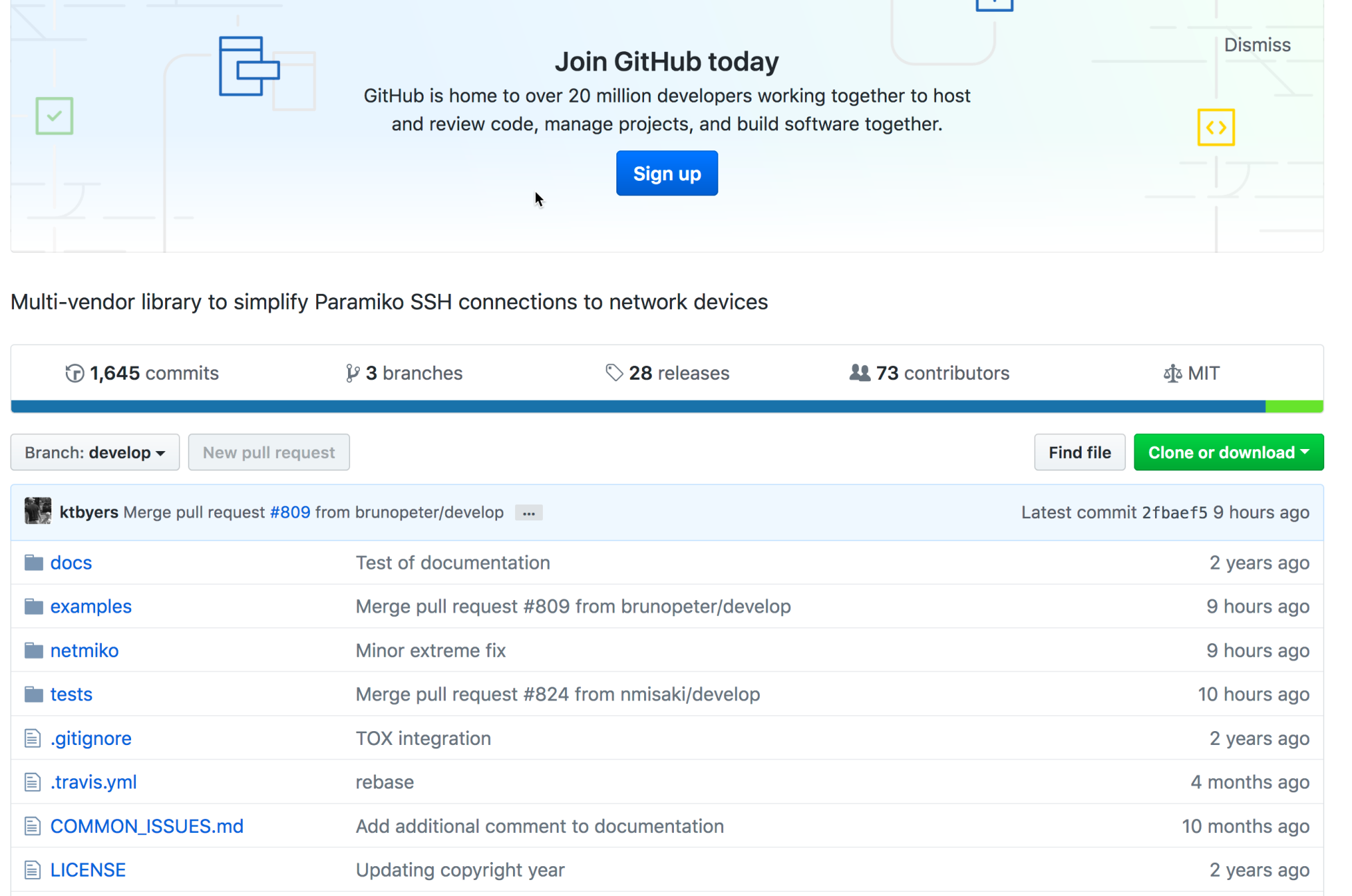This screenshot has height=896, width=1352.
Task: Click '10 months ago' timestamp
Action: click(x=1246, y=826)
